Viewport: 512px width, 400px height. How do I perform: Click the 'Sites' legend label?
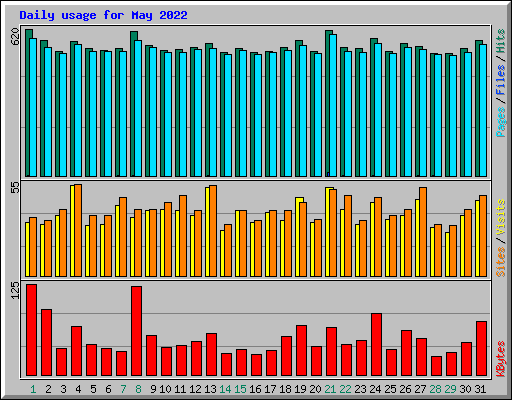click(x=500, y=262)
